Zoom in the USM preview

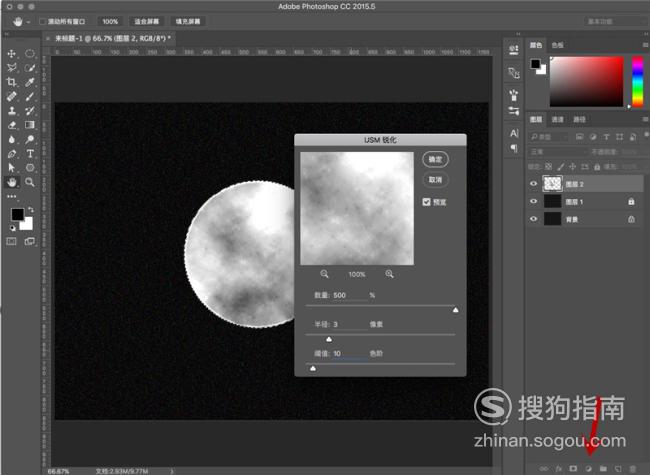click(x=389, y=274)
